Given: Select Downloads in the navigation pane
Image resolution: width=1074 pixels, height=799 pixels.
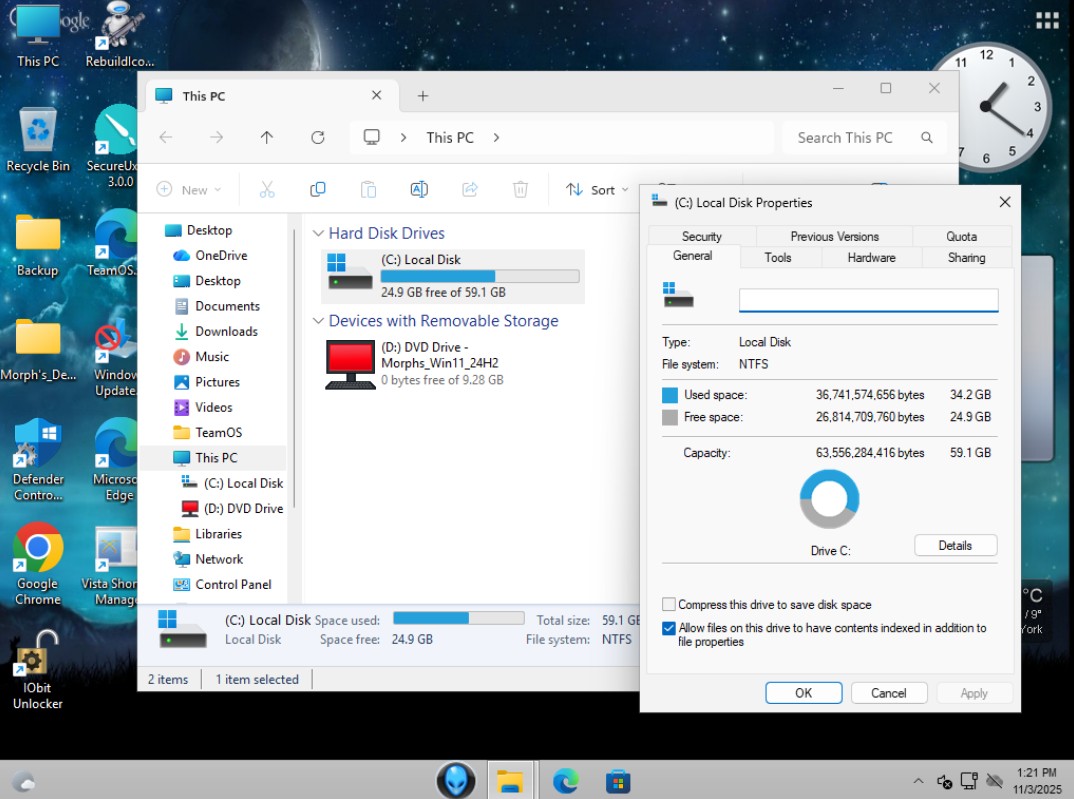Looking at the screenshot, I should pos(226,332).
